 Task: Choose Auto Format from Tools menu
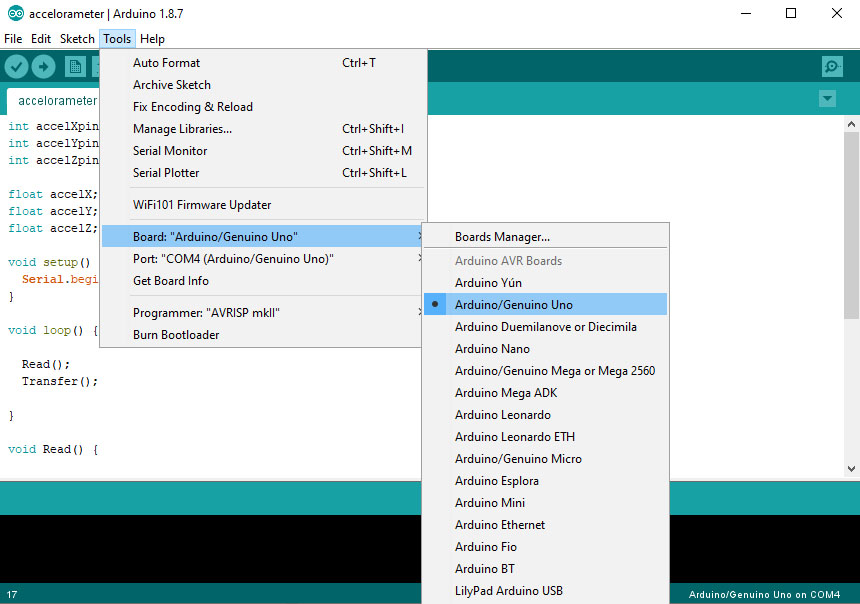click(166, 62)
